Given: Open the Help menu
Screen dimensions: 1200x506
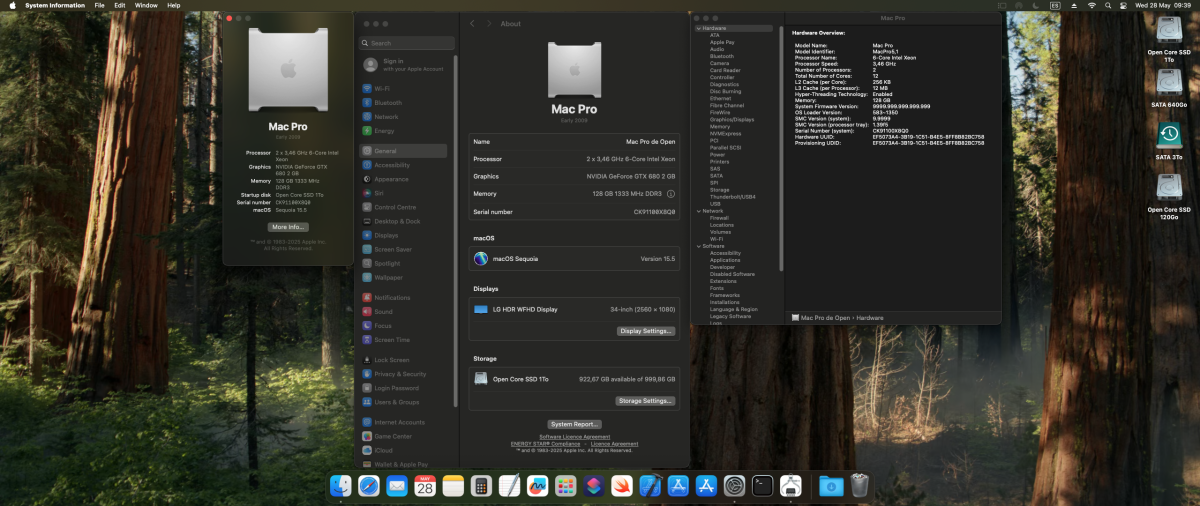Looking at the screenshot, I should (174, 5).
